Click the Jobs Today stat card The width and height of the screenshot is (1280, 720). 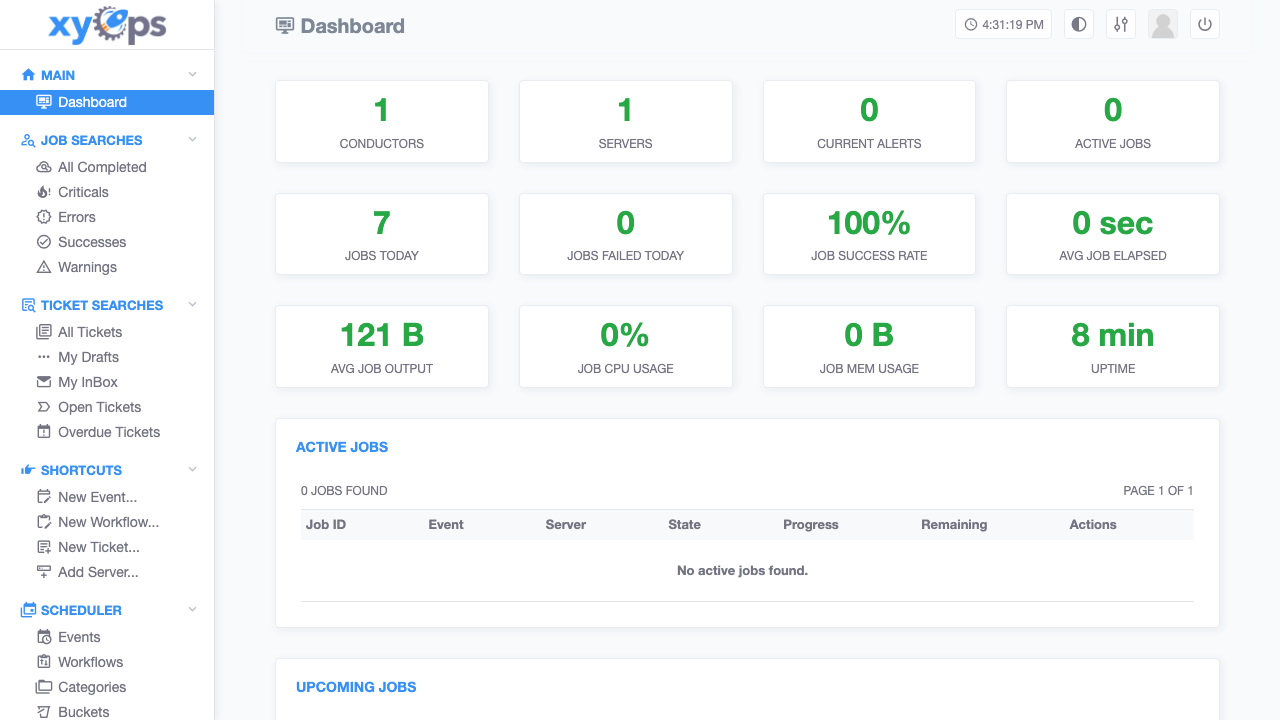coord(382,234)
